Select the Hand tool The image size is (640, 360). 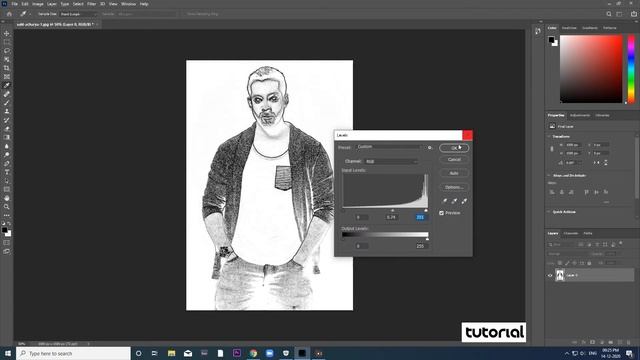coord(7,198)
